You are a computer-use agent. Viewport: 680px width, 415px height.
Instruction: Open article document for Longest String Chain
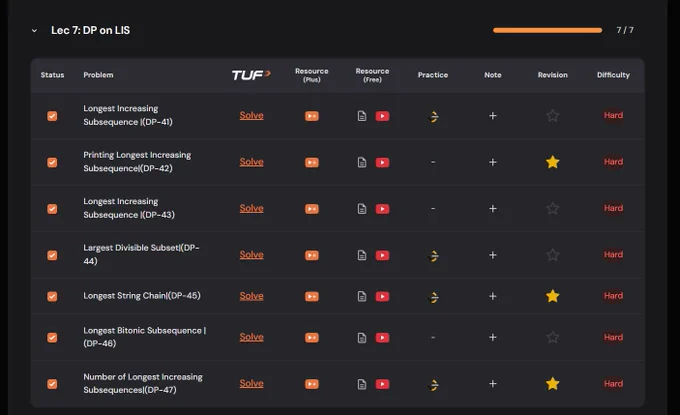tap(362, 297)
